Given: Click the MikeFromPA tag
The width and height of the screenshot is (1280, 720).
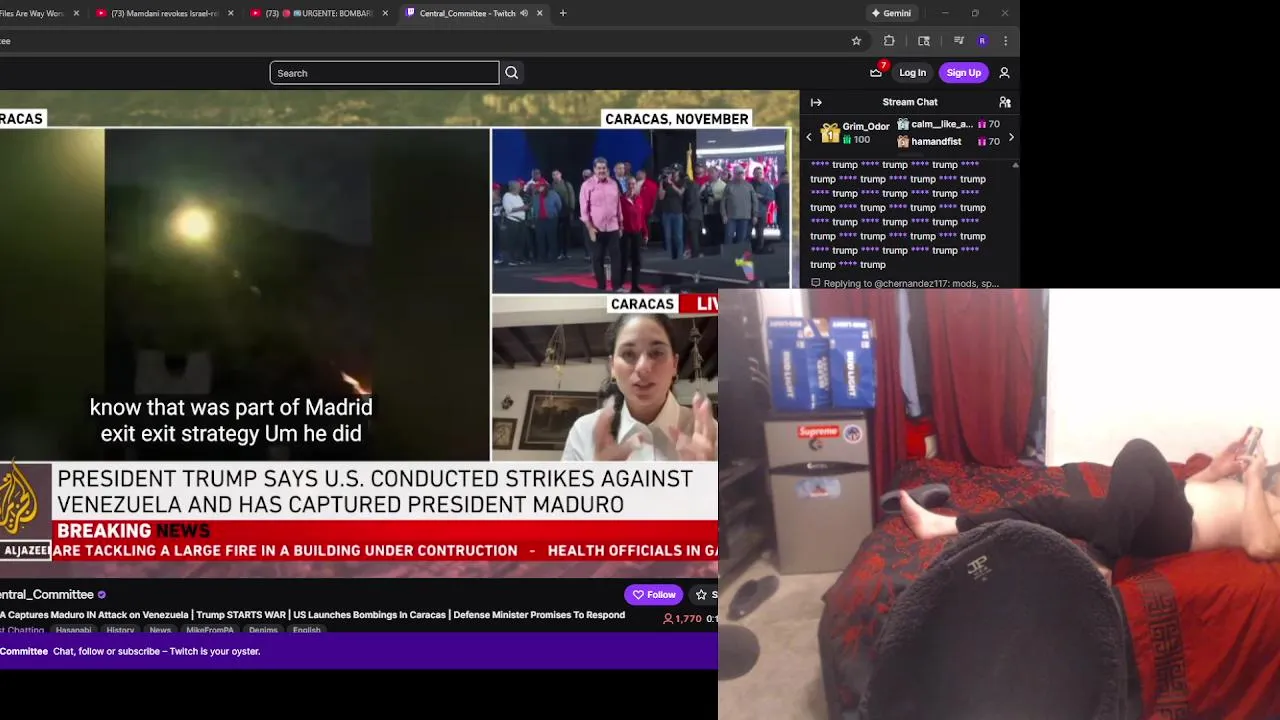Looking at the screenshot, I should pos(209,630).
